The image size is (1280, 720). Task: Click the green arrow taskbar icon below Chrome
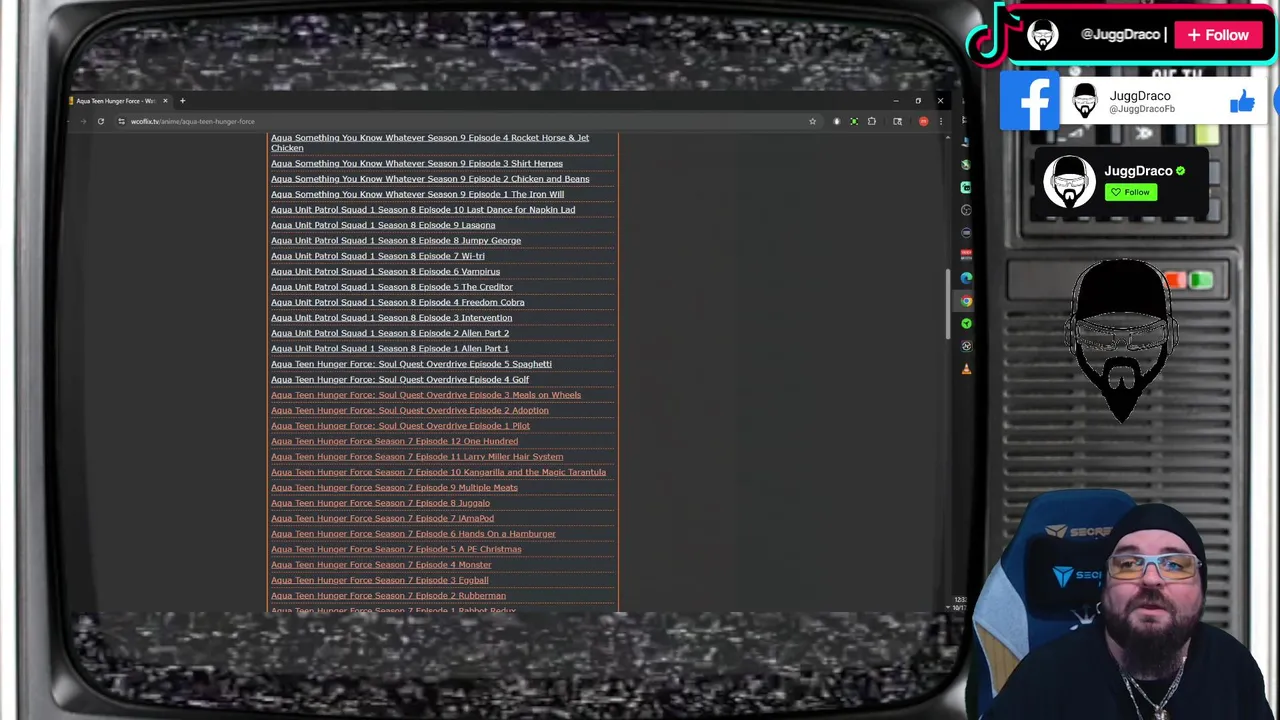point(966,323)
